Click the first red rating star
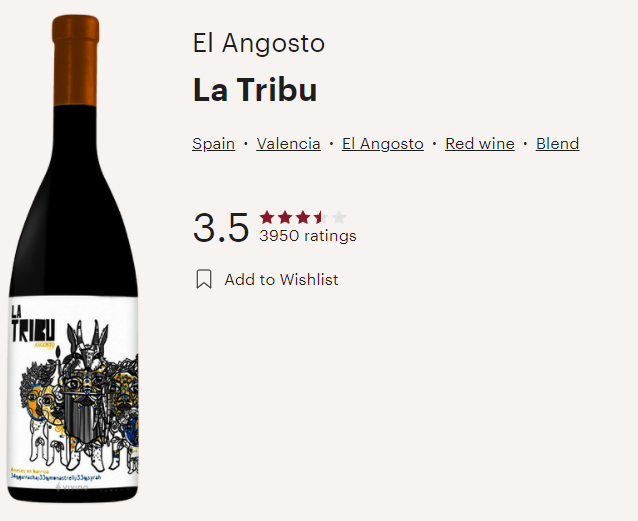 pos(267,217)
